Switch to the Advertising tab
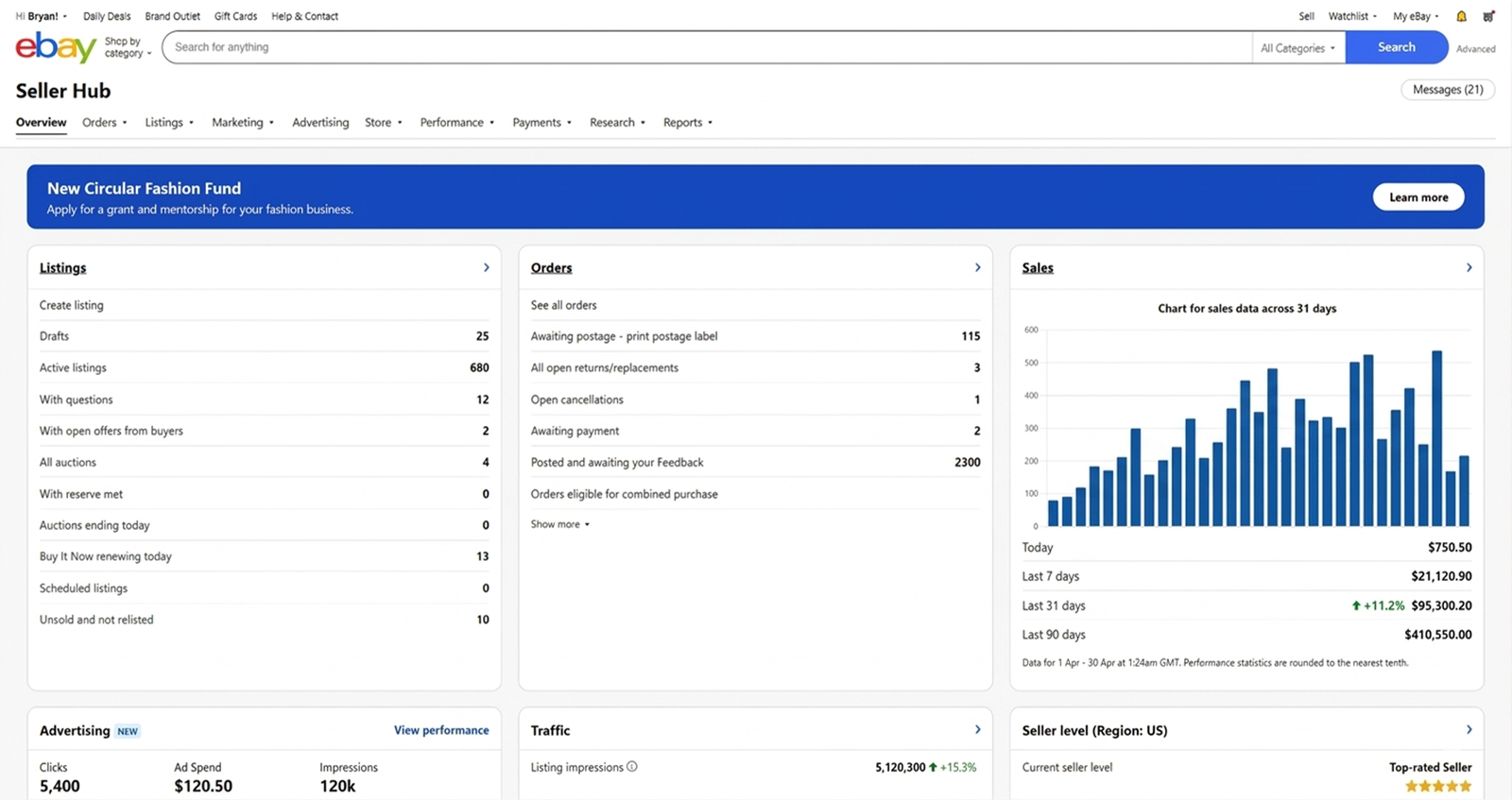Image resolution: width=1512 pixels, height=800 pixels. [x=320, y=123]
